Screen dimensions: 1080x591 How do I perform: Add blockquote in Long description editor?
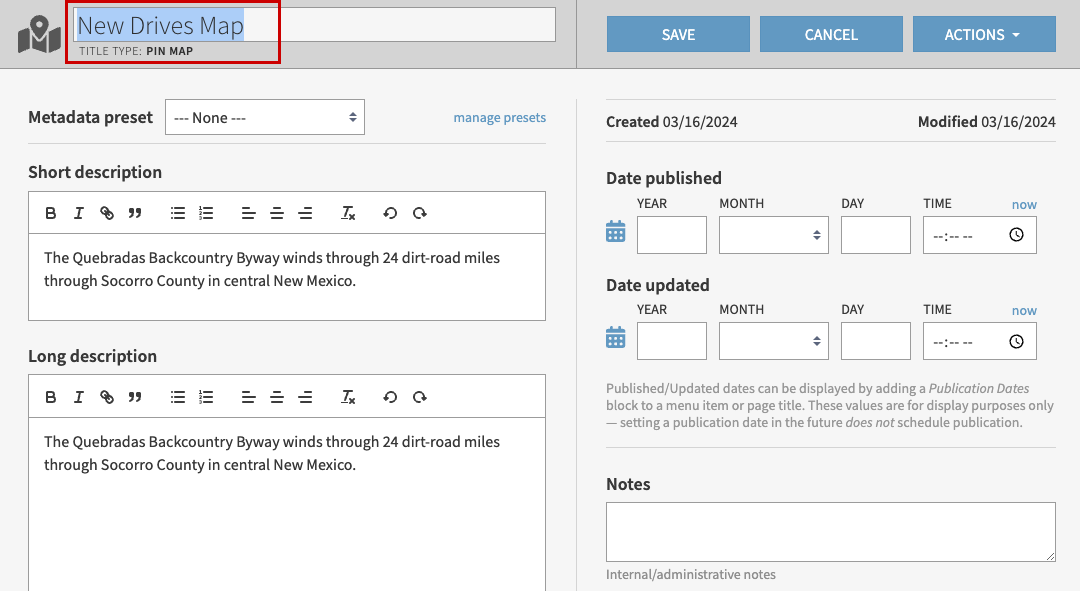pyautogui.click(x=135, y=397)
